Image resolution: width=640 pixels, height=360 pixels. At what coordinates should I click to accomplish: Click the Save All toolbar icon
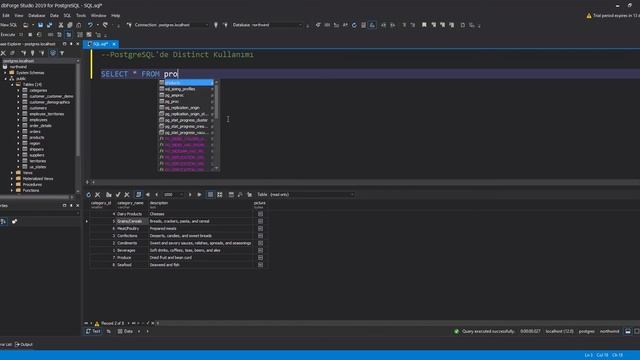[49, 25]
